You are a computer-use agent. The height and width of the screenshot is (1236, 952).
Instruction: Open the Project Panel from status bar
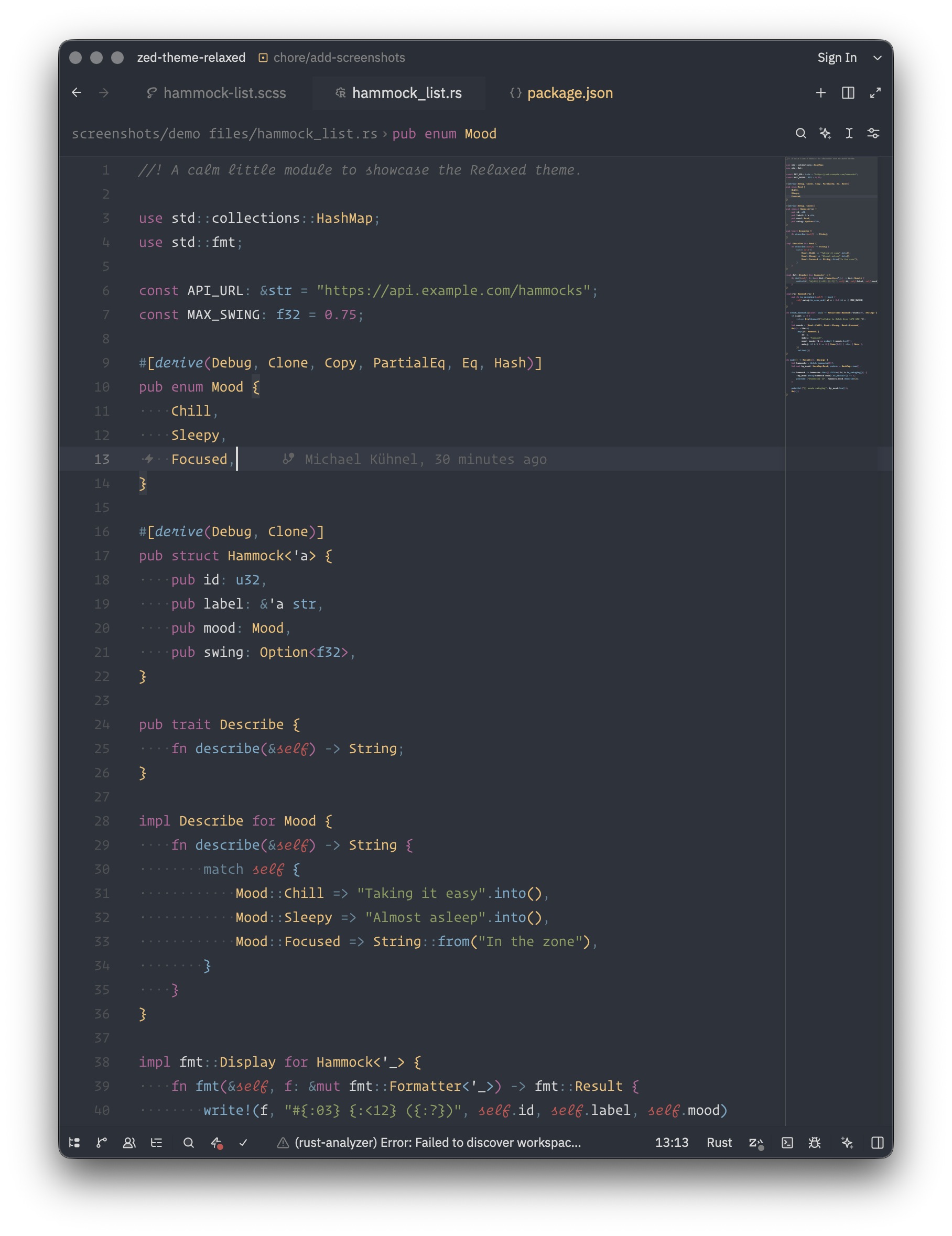(x=74, y=1142)
